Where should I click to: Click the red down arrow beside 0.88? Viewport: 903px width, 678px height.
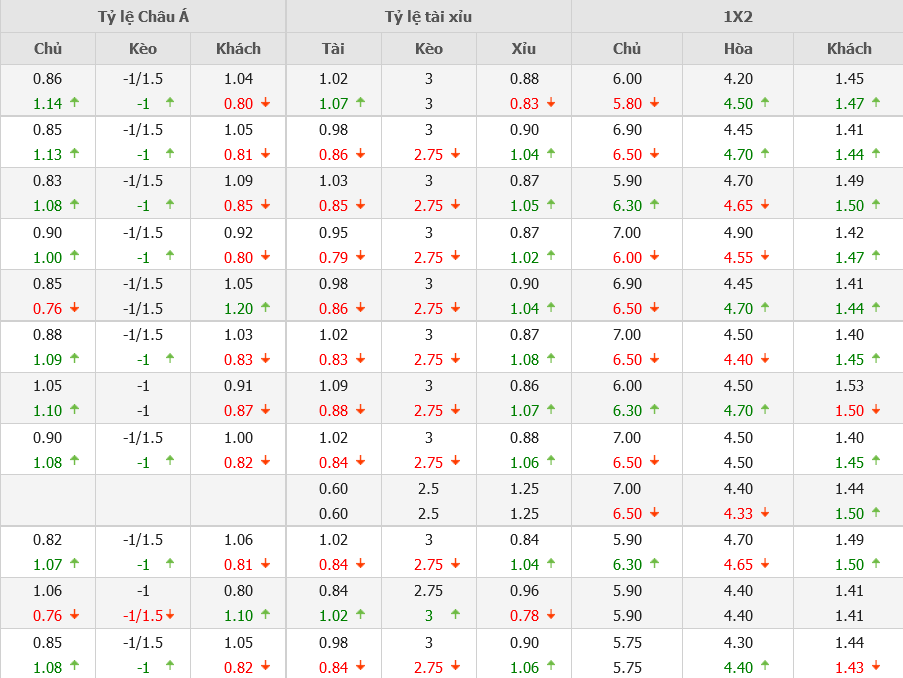pos(360,410)
